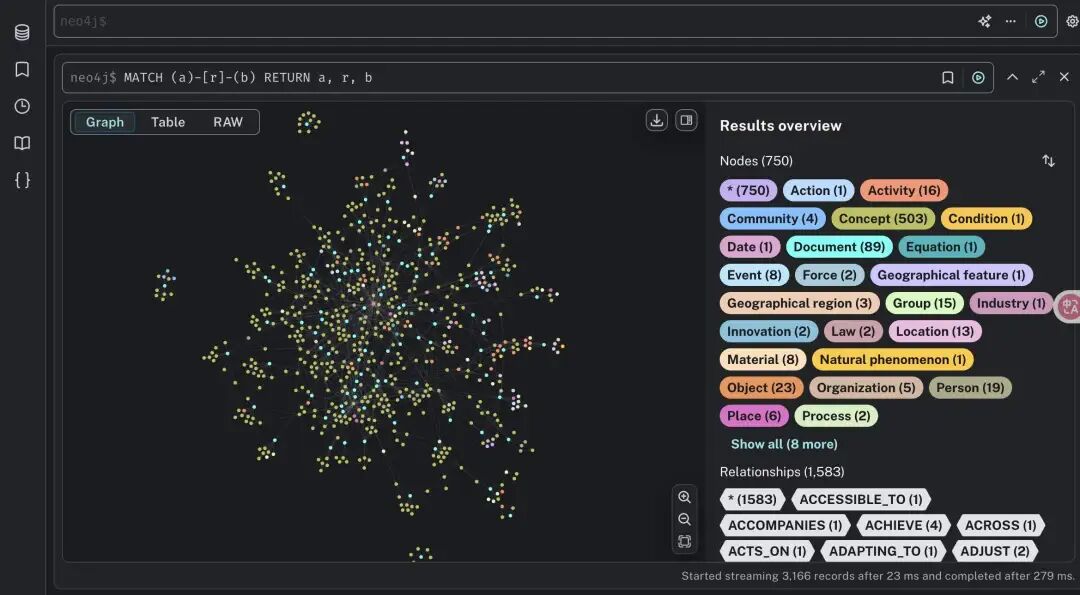Download the graph result export icon

(656, 121)
